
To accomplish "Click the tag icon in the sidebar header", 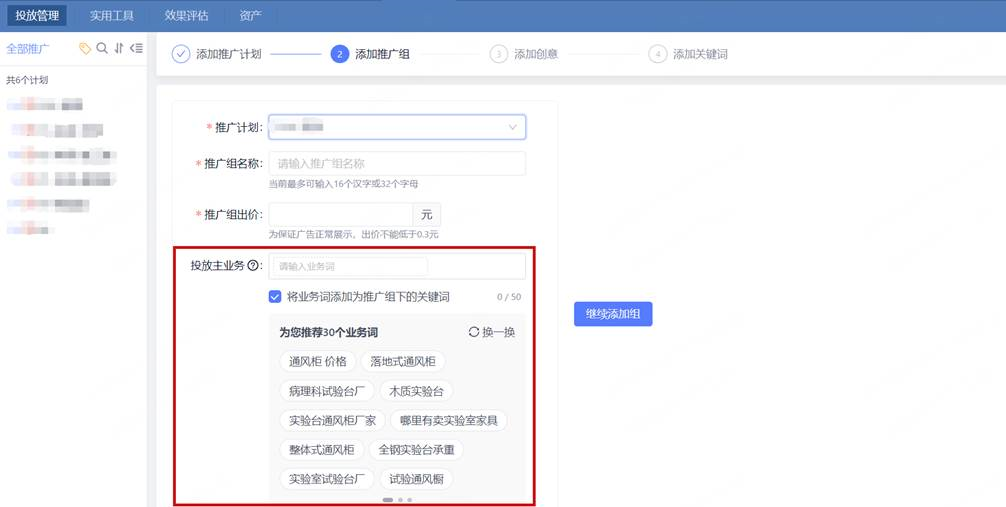I will pyautogui.click(x=85, y=49).
